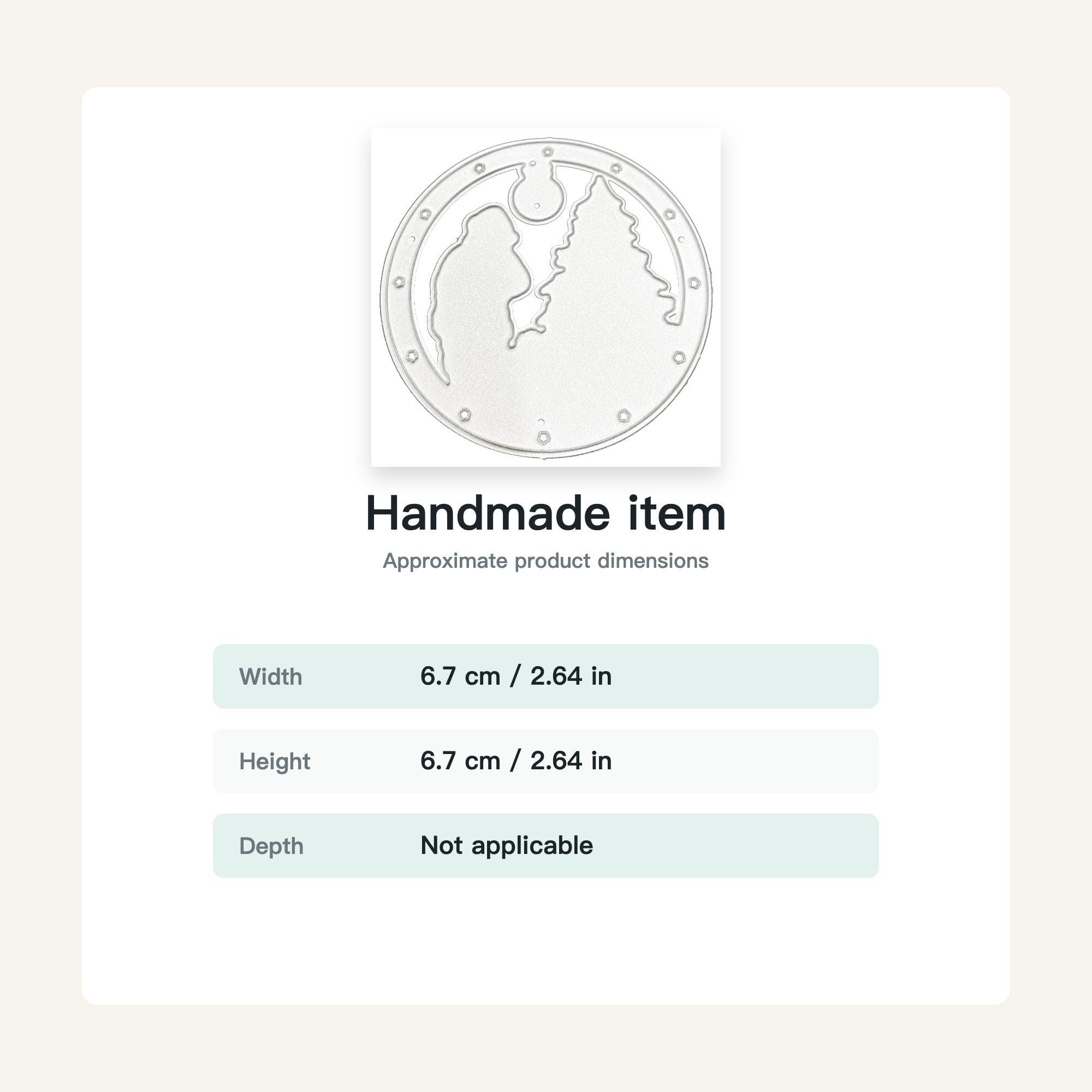Click the star on the ring's right edge
This screenshot has height=1092, width=1092.
pyautogui.click(x=695, y=283)
